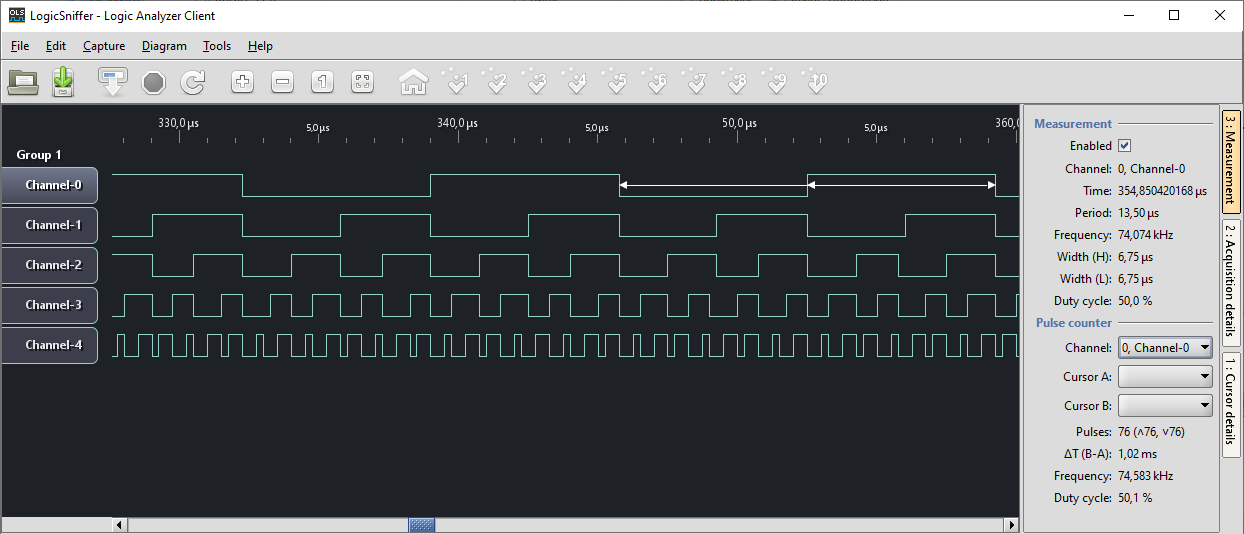This screenshot has width=1244, height=534.
Task: Jump to cursor 1 toolbar icon
Action: click(456, 82)
